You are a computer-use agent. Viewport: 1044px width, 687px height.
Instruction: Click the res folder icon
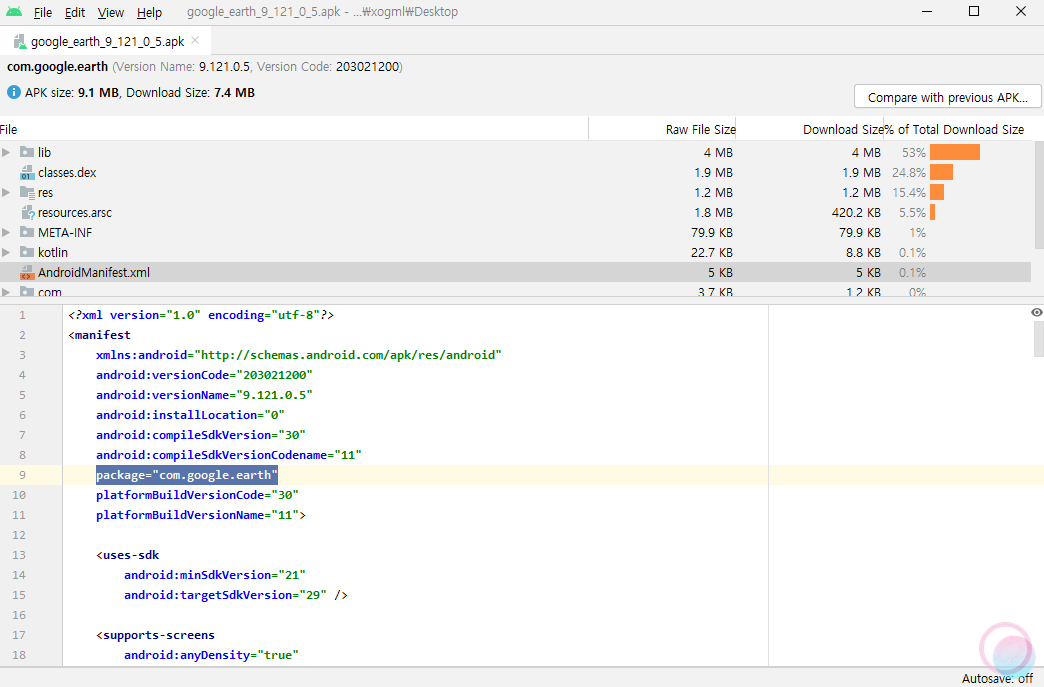[27, 192]
